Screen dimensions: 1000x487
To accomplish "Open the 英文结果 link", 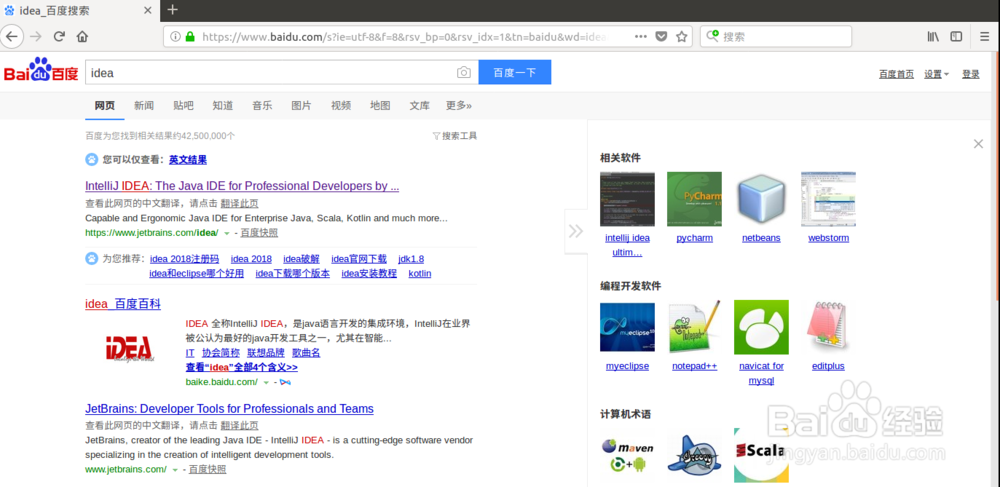I will tap(188, 159).
